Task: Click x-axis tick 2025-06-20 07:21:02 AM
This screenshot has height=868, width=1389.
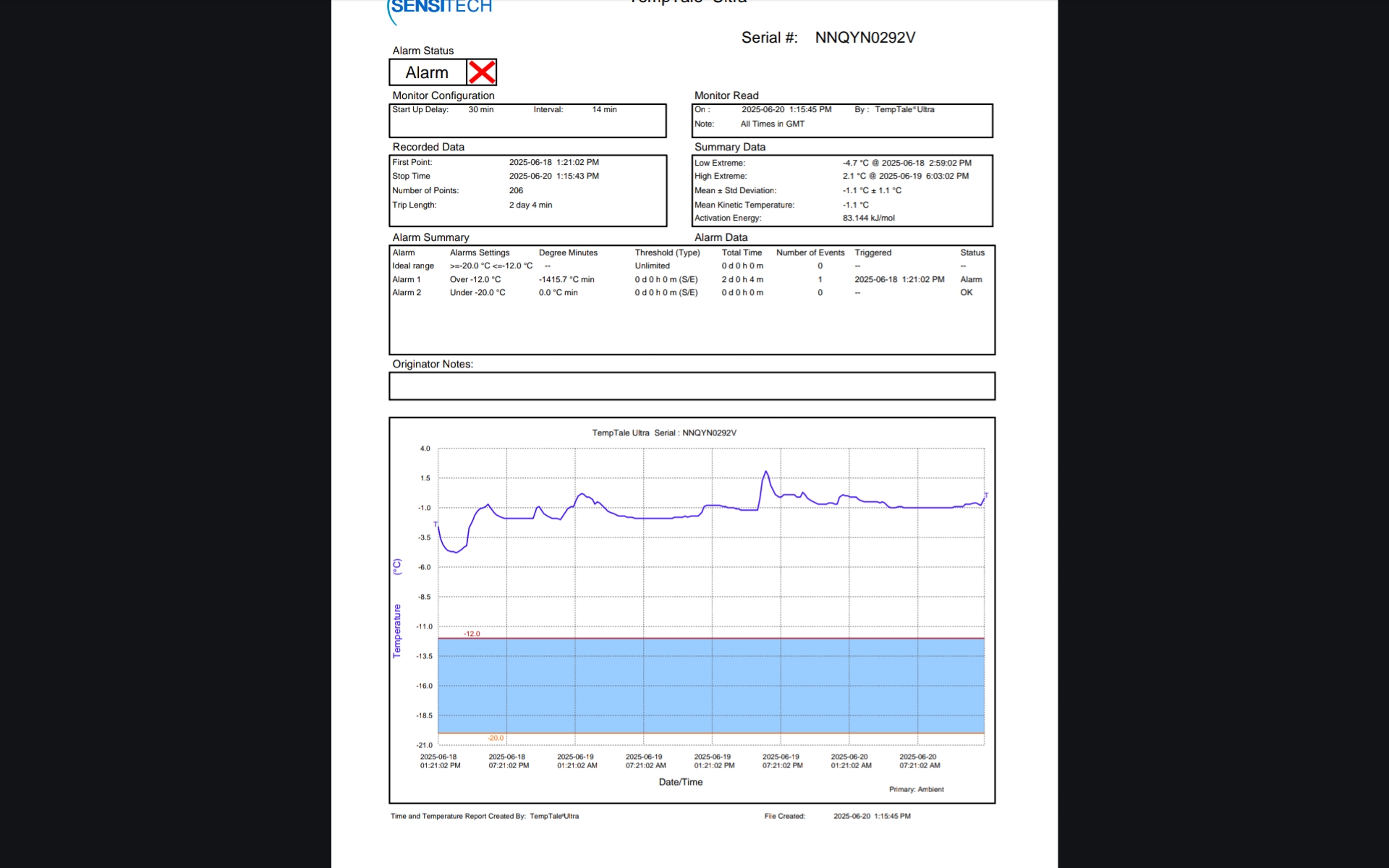Action: tap(919, 761)
